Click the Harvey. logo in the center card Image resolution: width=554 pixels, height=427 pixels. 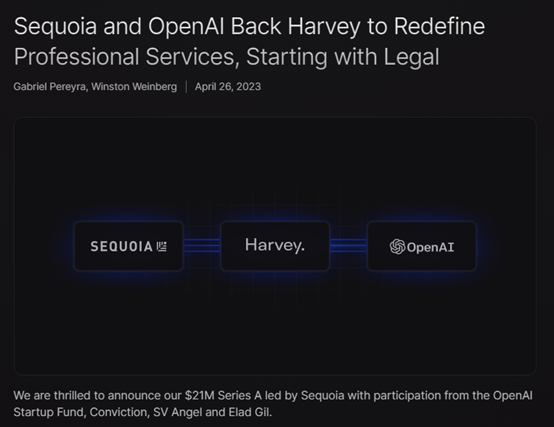tap(275, 245)
